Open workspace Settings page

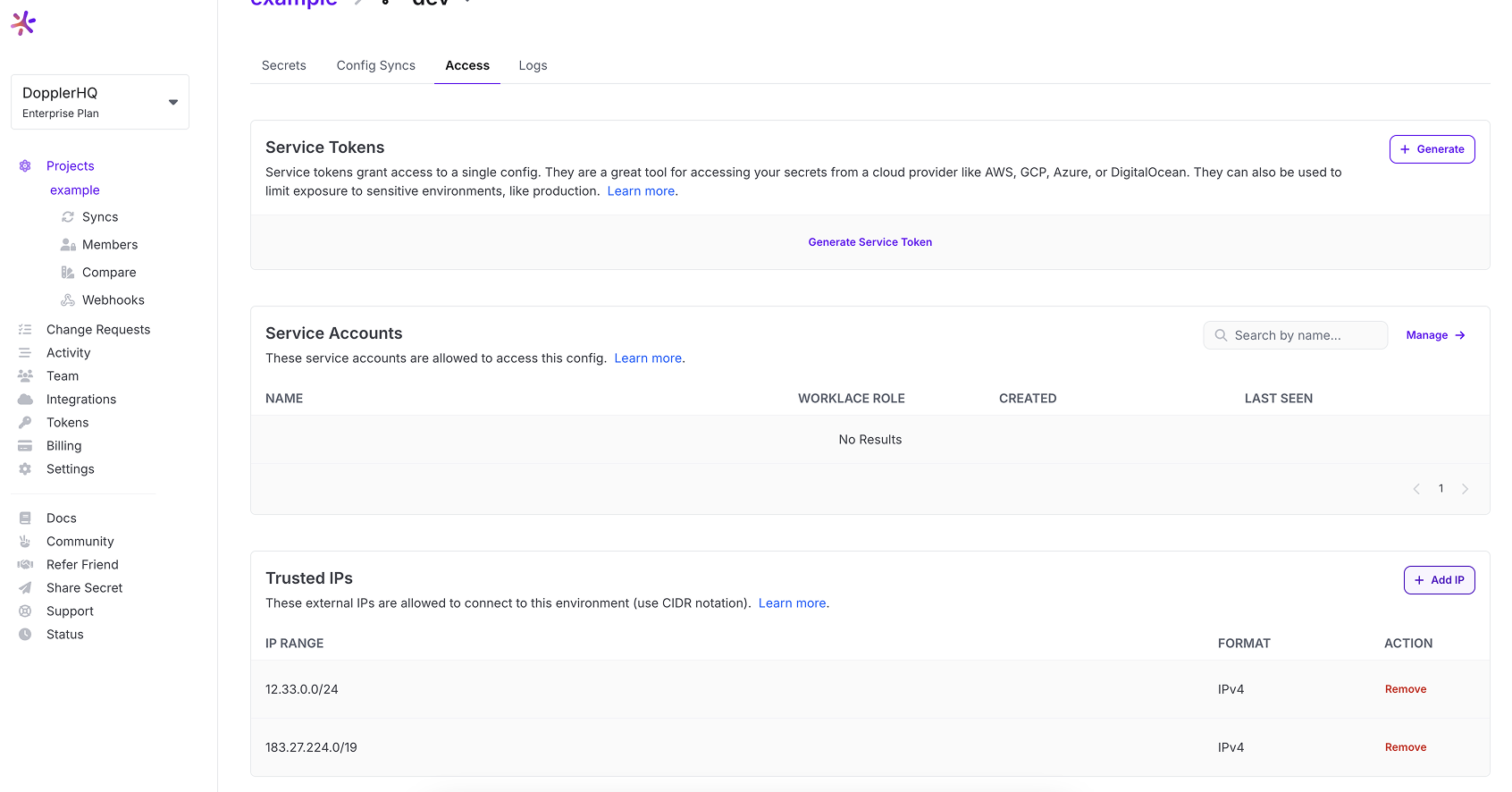pos(71,469)
